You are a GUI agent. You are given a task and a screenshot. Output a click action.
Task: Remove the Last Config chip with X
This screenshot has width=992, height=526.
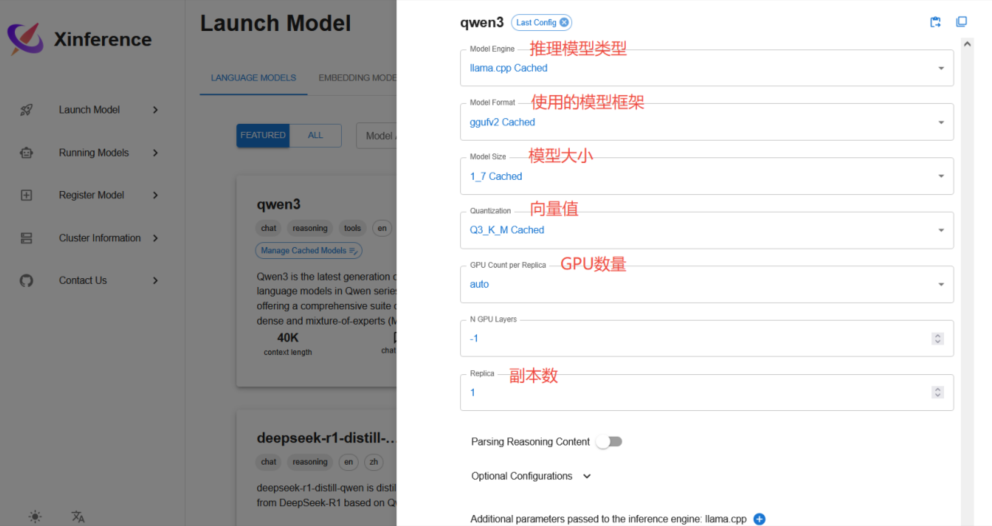coord(564,22)
